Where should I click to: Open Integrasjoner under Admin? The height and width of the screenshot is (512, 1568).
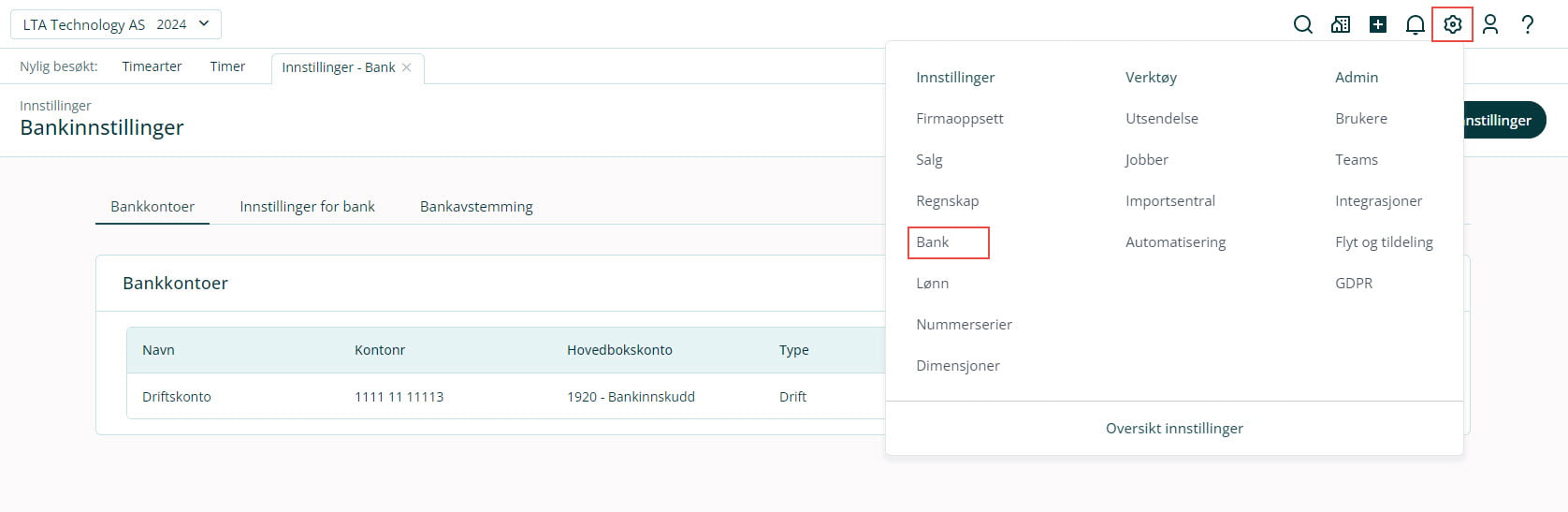pos(1378,201)
